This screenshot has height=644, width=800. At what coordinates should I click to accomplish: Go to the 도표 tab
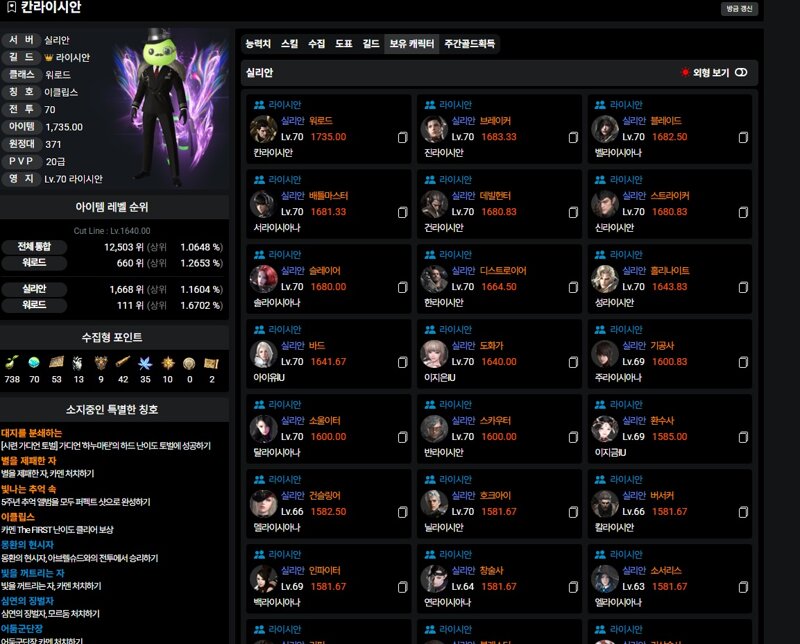click(343, 44)
